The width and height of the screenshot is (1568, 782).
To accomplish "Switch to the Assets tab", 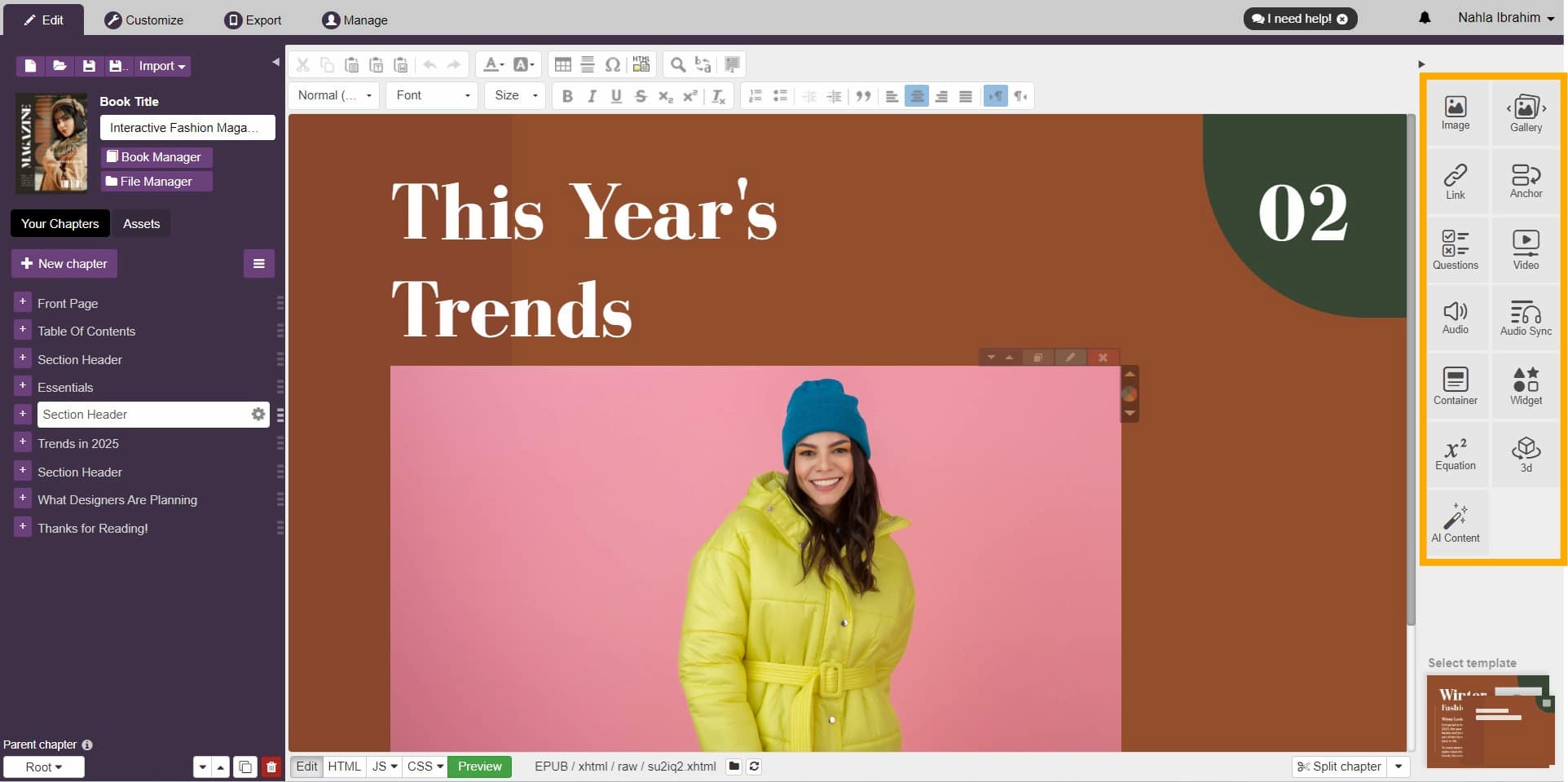I will [x=141, y=223].
